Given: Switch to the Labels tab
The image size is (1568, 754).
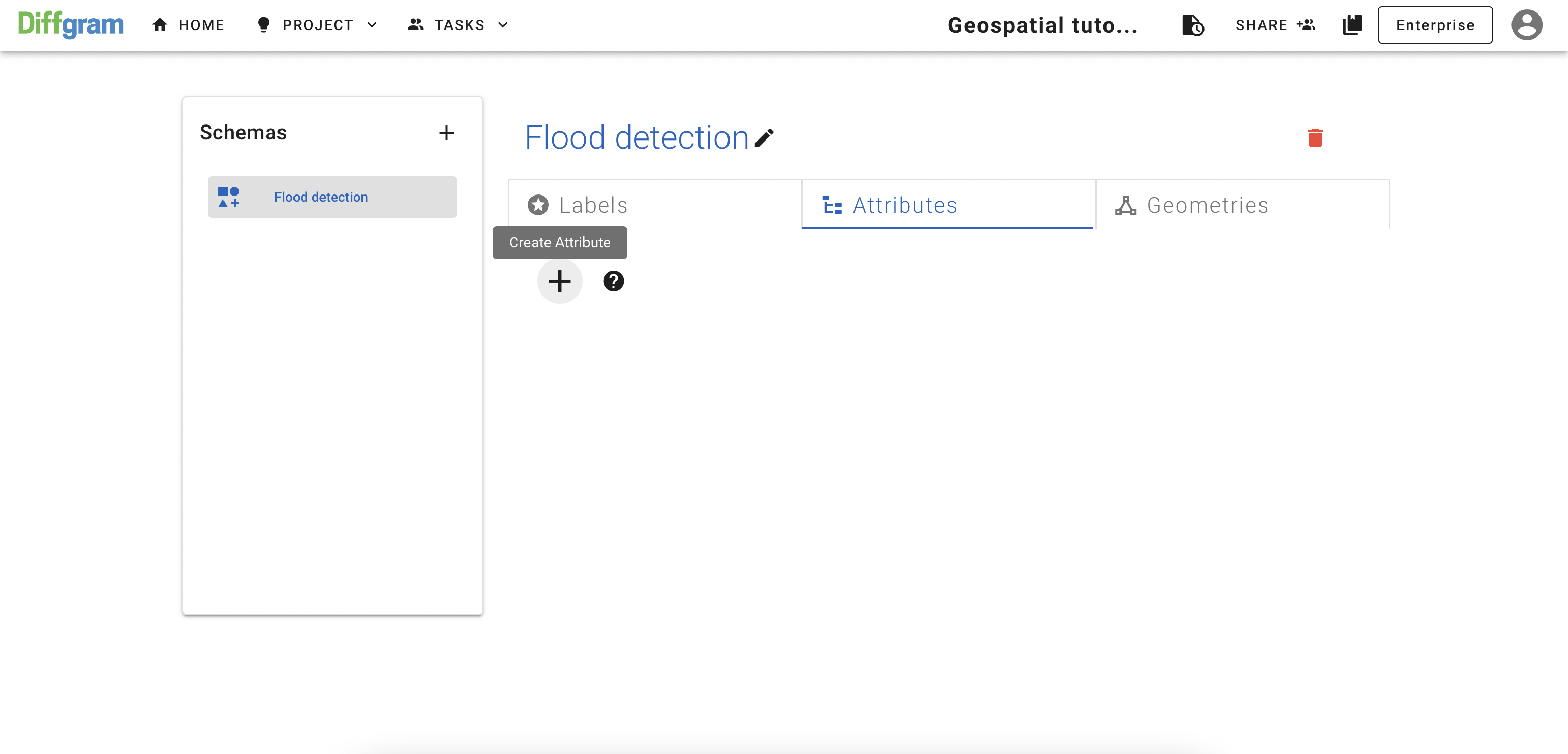Looking at the screenshot, I should (655, 205).
